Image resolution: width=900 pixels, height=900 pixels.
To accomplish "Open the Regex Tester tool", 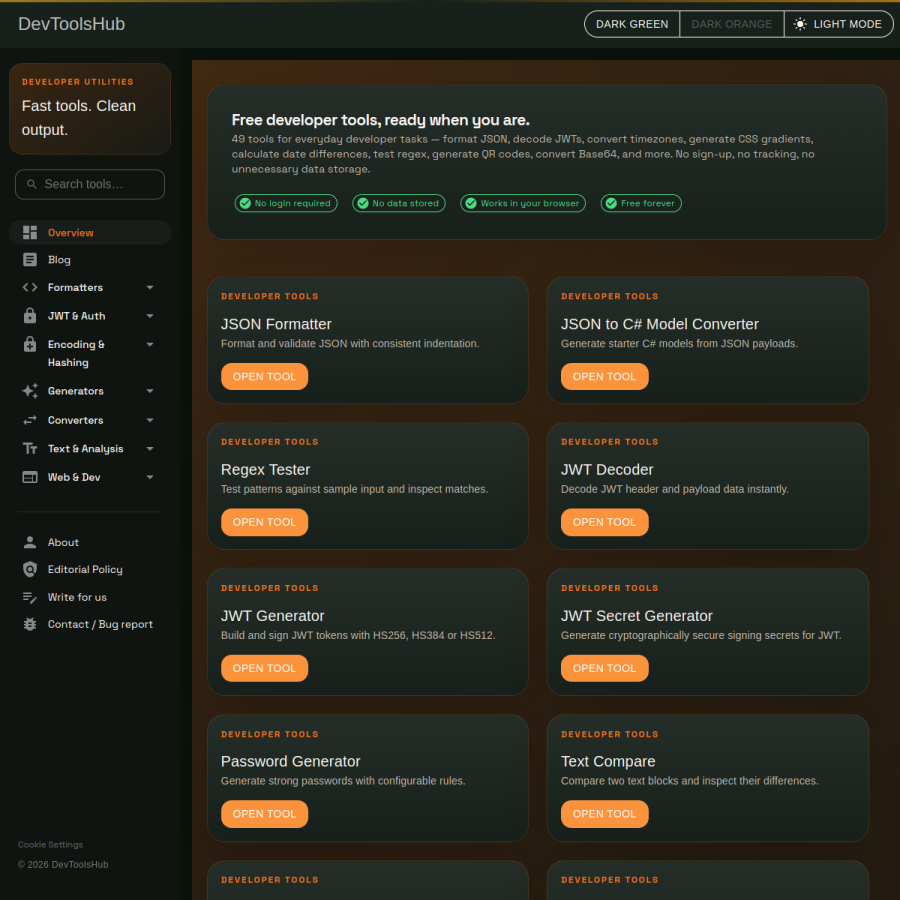I will click(264, 522).
